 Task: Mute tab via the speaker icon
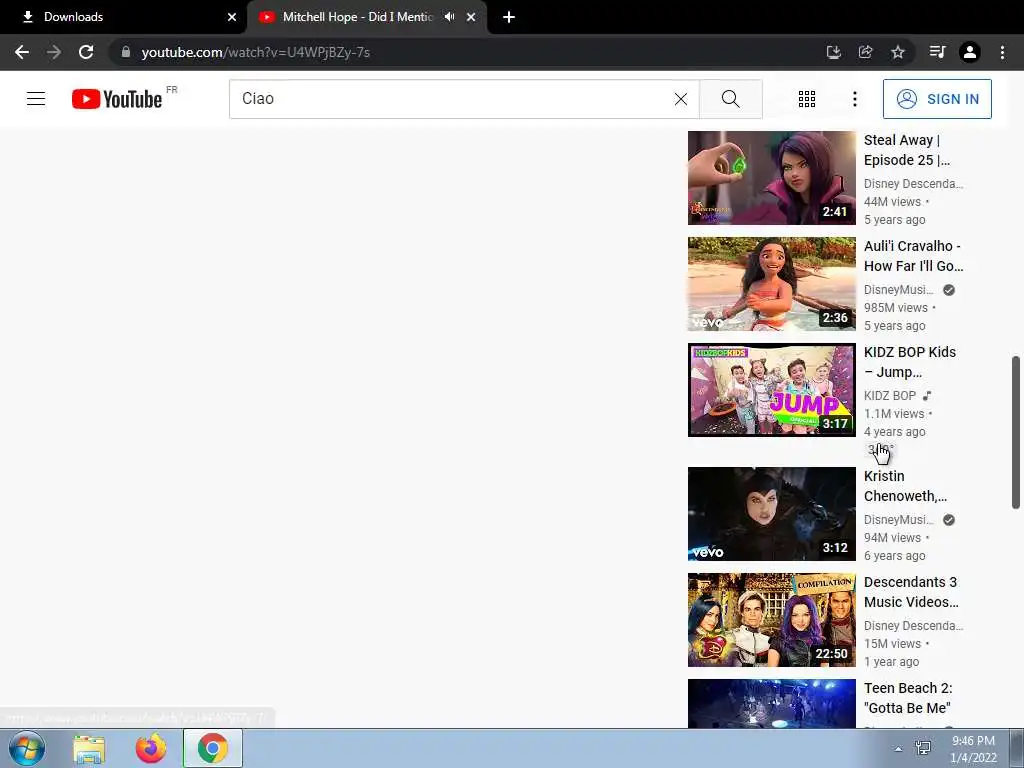[449, 17]
